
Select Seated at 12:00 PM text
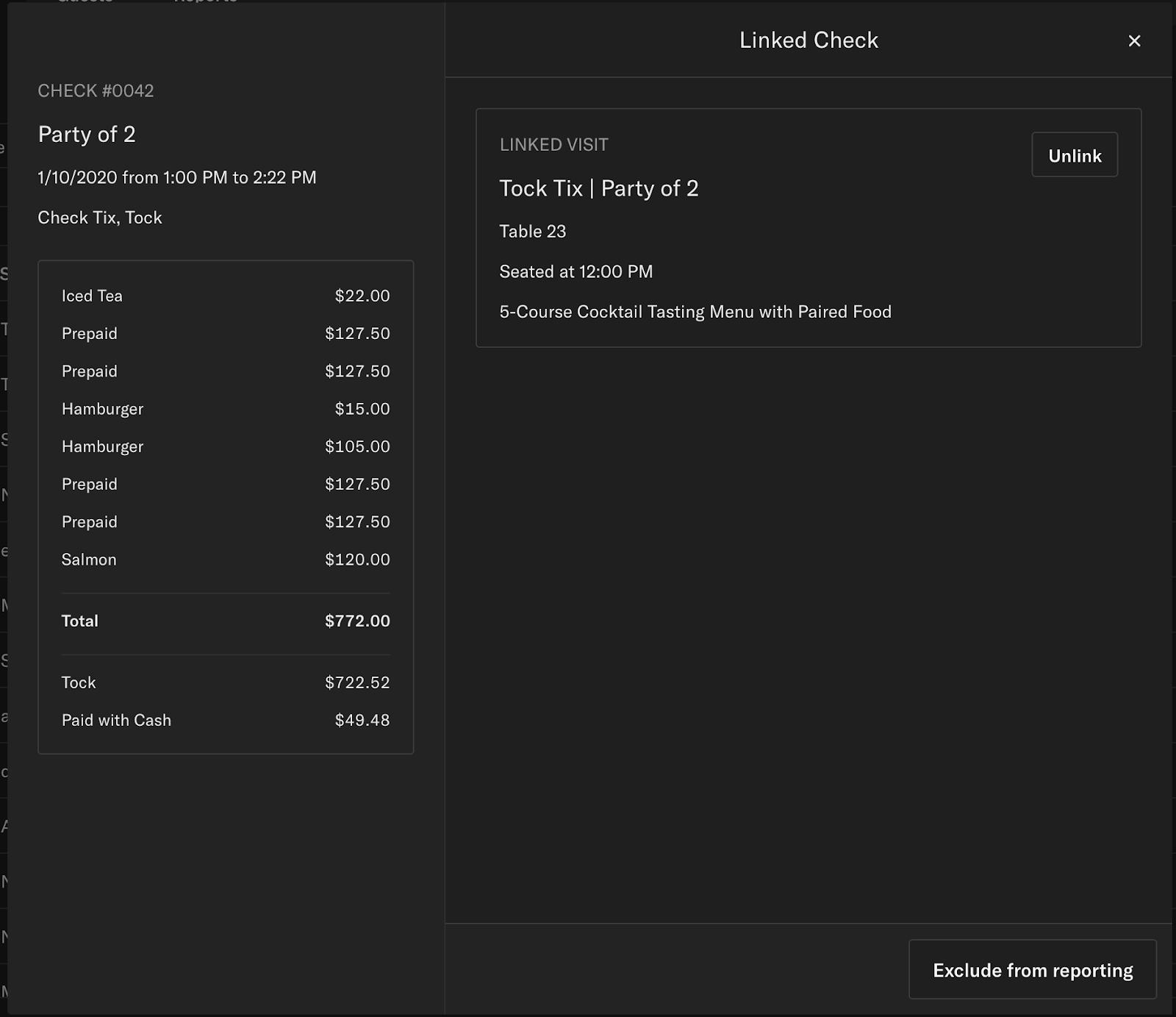(576, 271)
